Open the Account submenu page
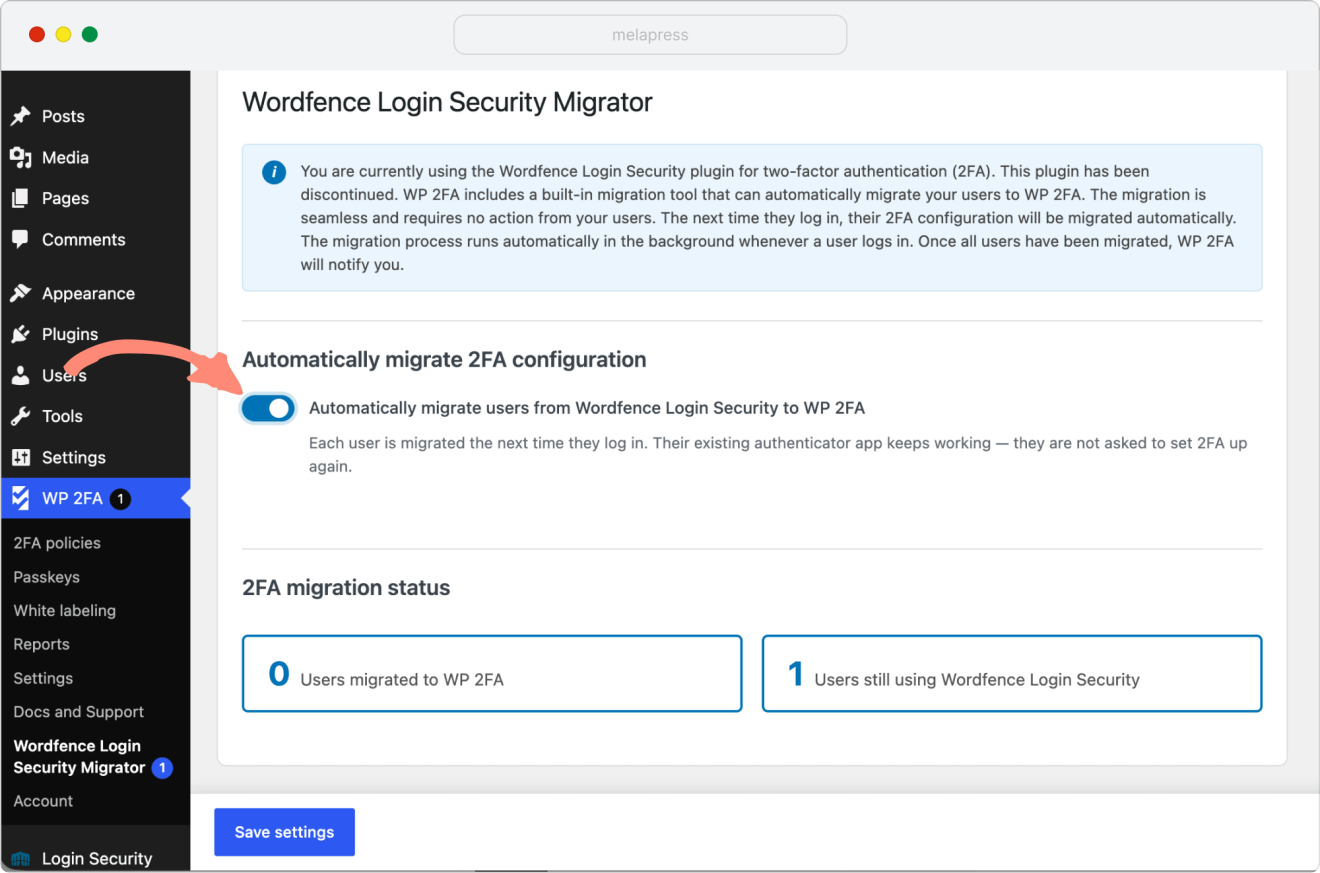The image size is (1320, 873). point(43,801)
